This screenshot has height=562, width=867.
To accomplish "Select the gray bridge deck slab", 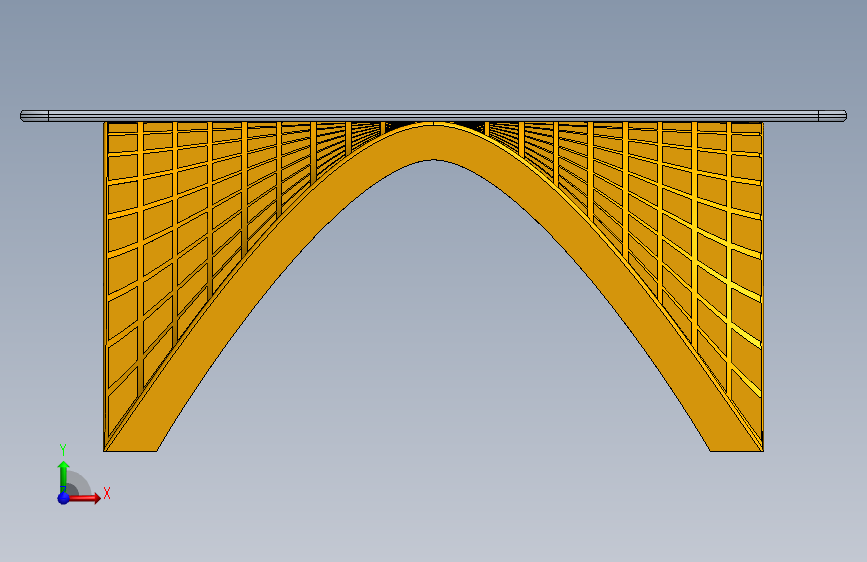I will point(434,116).
